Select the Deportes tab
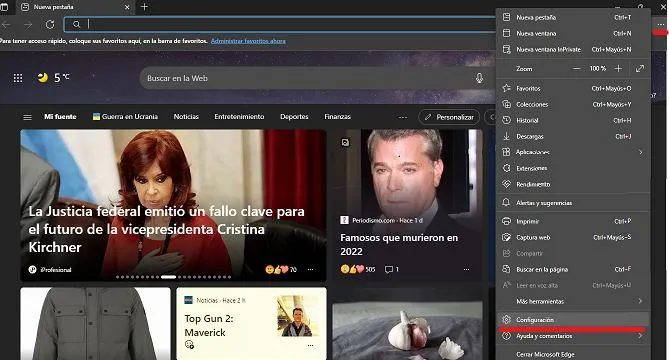The width and height of the screenshot is (669, 360). click(x=294, y=116)
